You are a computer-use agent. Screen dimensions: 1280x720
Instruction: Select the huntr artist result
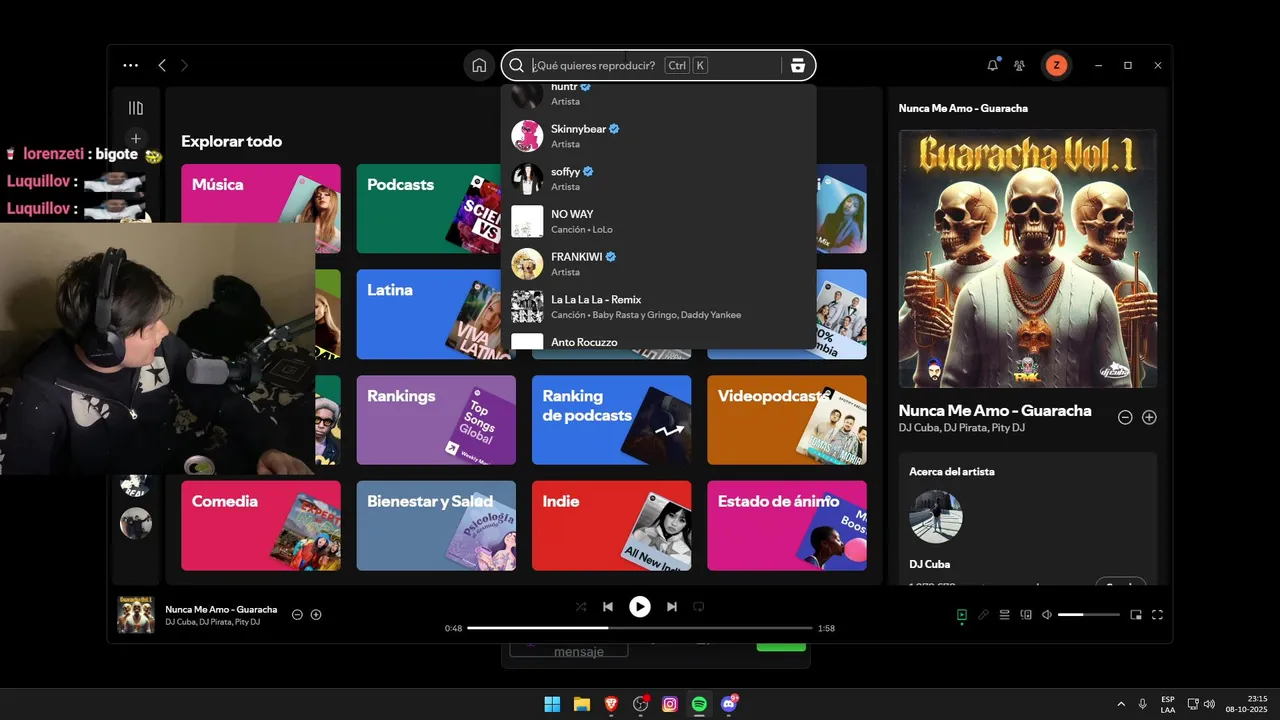coord(659,97)
